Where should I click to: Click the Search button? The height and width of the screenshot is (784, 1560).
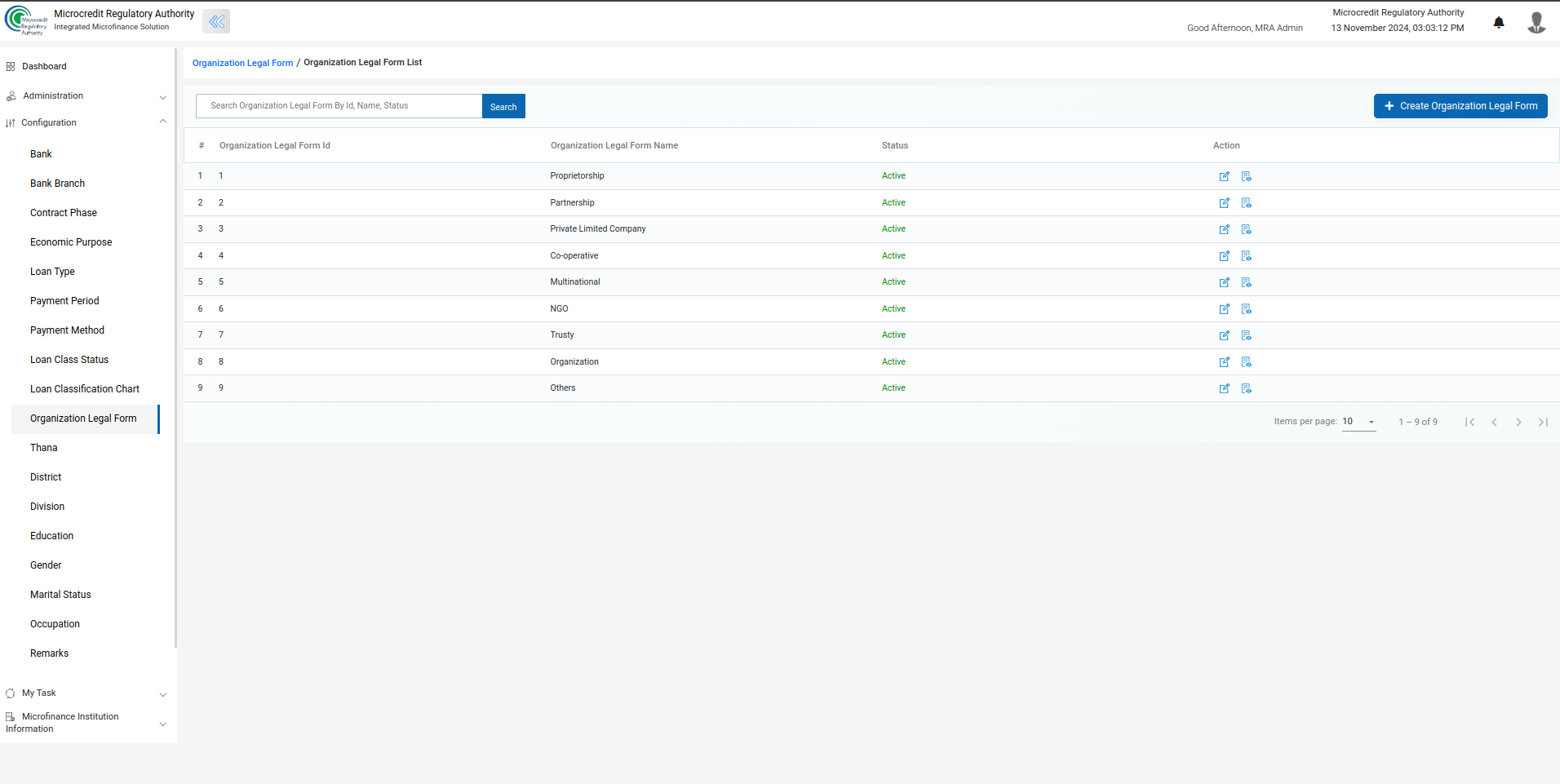click(503, 107)
